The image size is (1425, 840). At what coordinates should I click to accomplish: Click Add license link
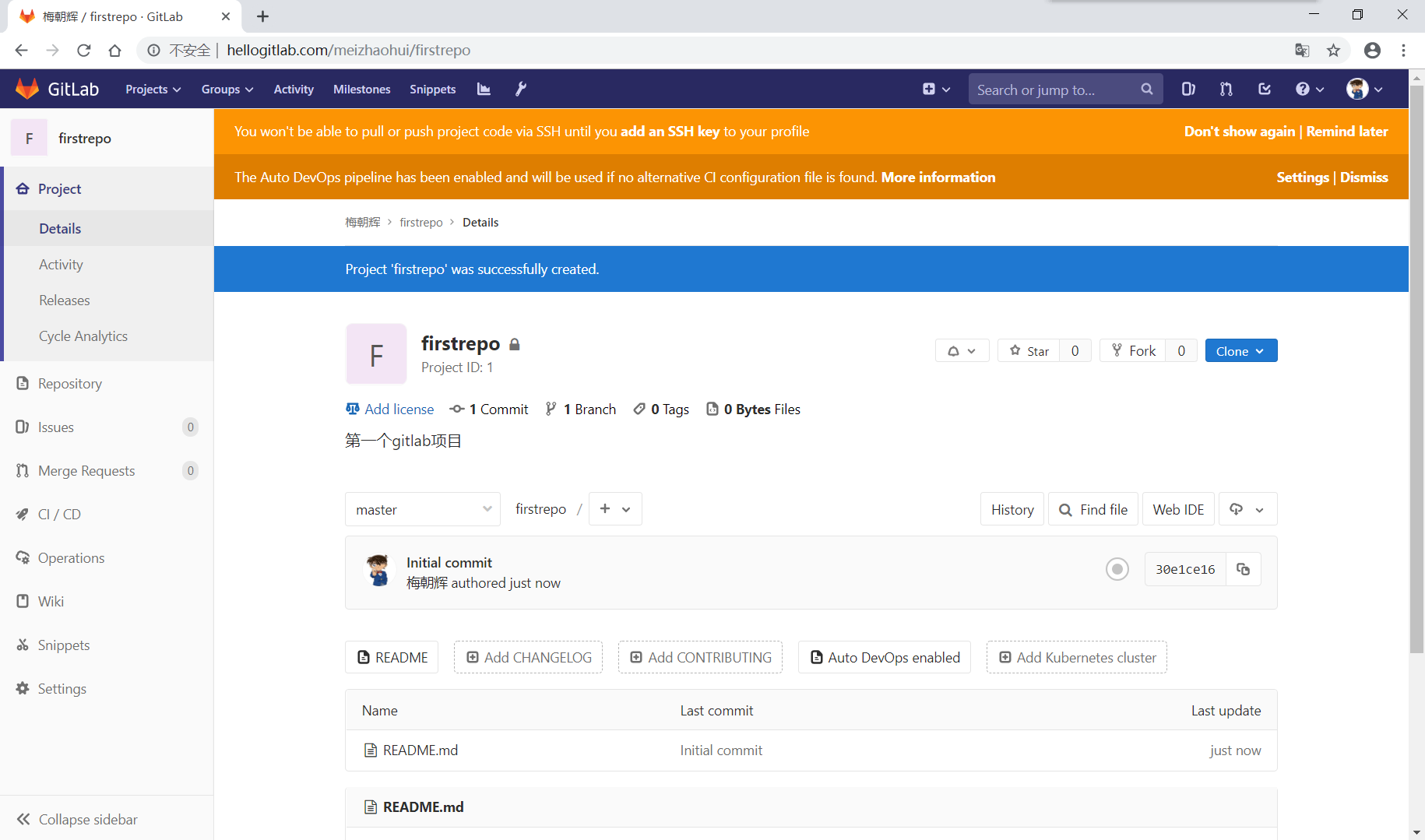pyautogui.click(x=390, y=409)
